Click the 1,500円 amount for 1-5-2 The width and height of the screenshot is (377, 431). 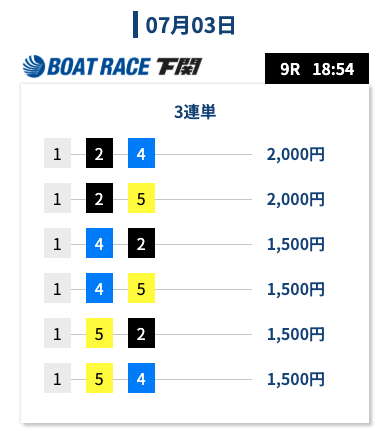point(295,334)
